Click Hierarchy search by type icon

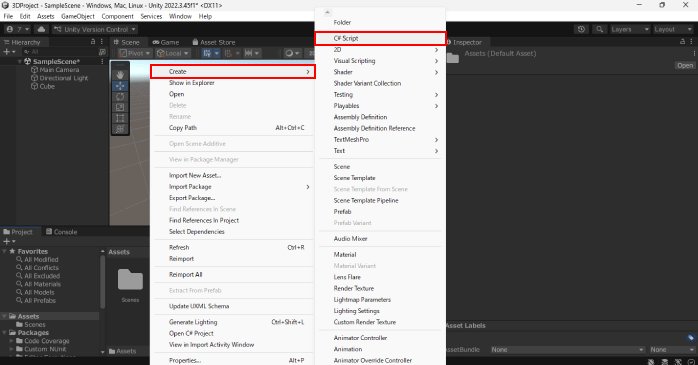click(102, 52)
